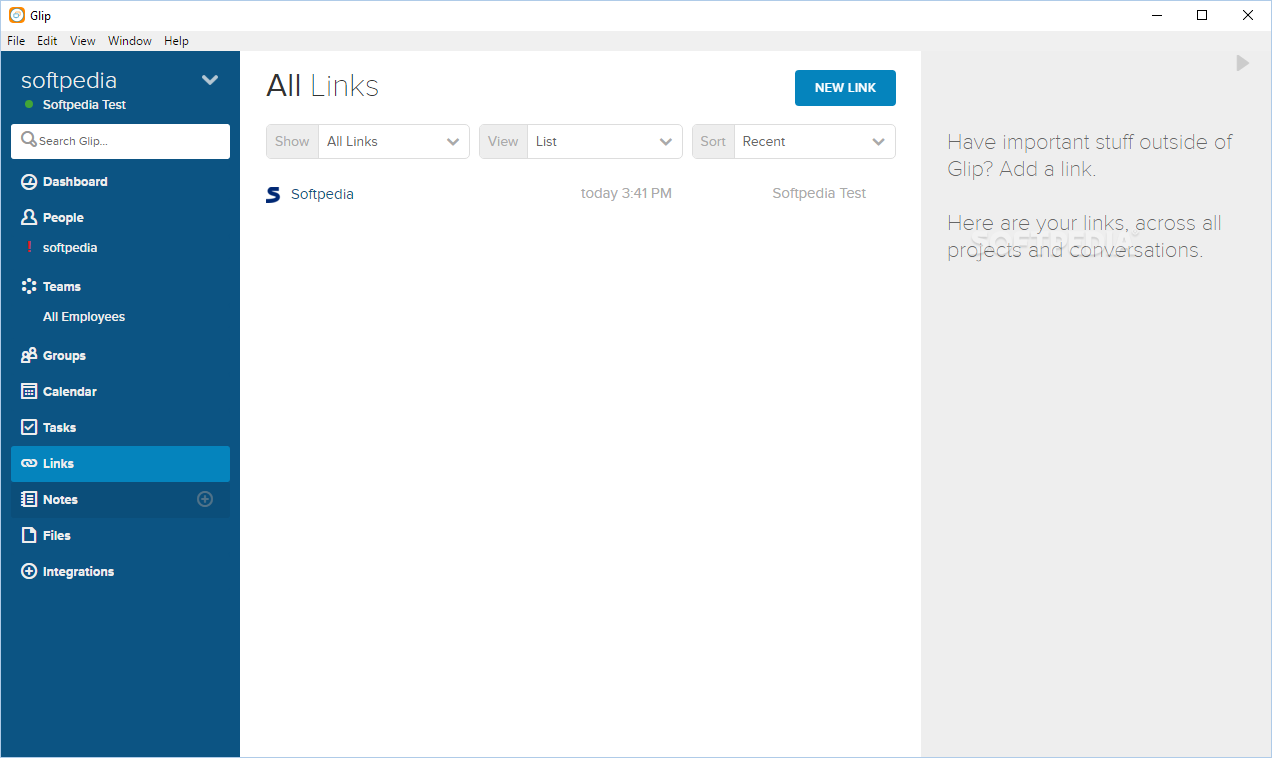
Task: Expand the softpedia account chevron
Action: pyautogui.click(x=210, y=80)
